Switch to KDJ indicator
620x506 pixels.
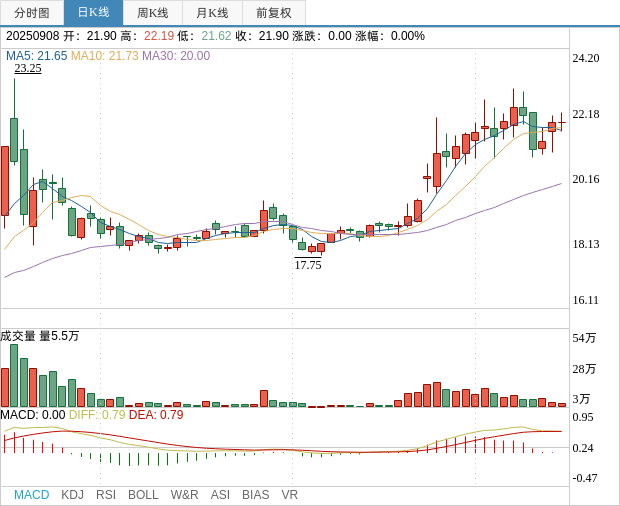pos(72,495)
